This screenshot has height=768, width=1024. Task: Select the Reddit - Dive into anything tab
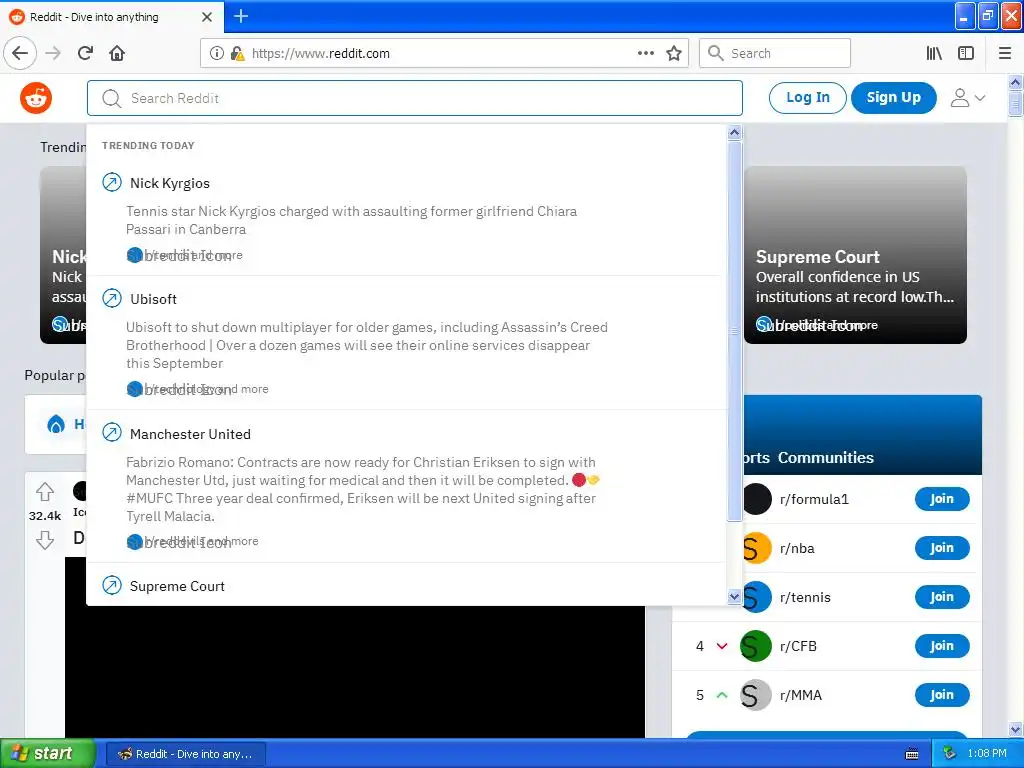point(111,17)
